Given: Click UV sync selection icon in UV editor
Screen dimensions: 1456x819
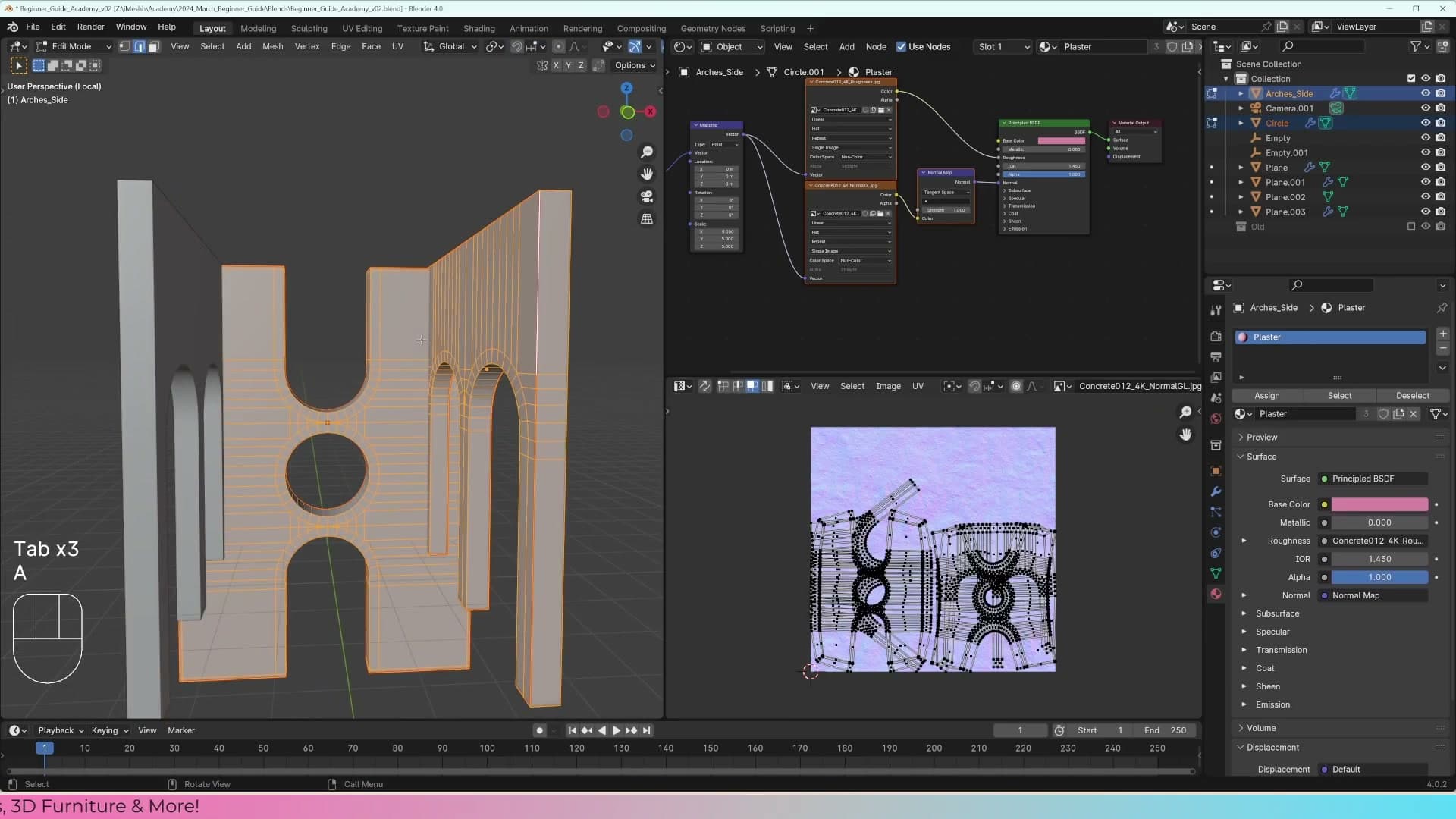Looking at the screenshot, I should pos(704,387).
